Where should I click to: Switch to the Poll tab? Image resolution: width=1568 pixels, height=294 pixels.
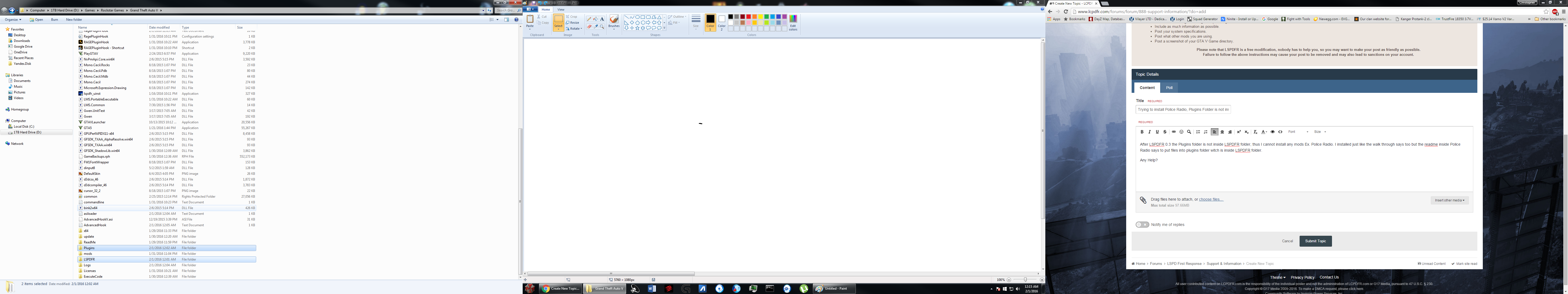tap(1169, 88)
